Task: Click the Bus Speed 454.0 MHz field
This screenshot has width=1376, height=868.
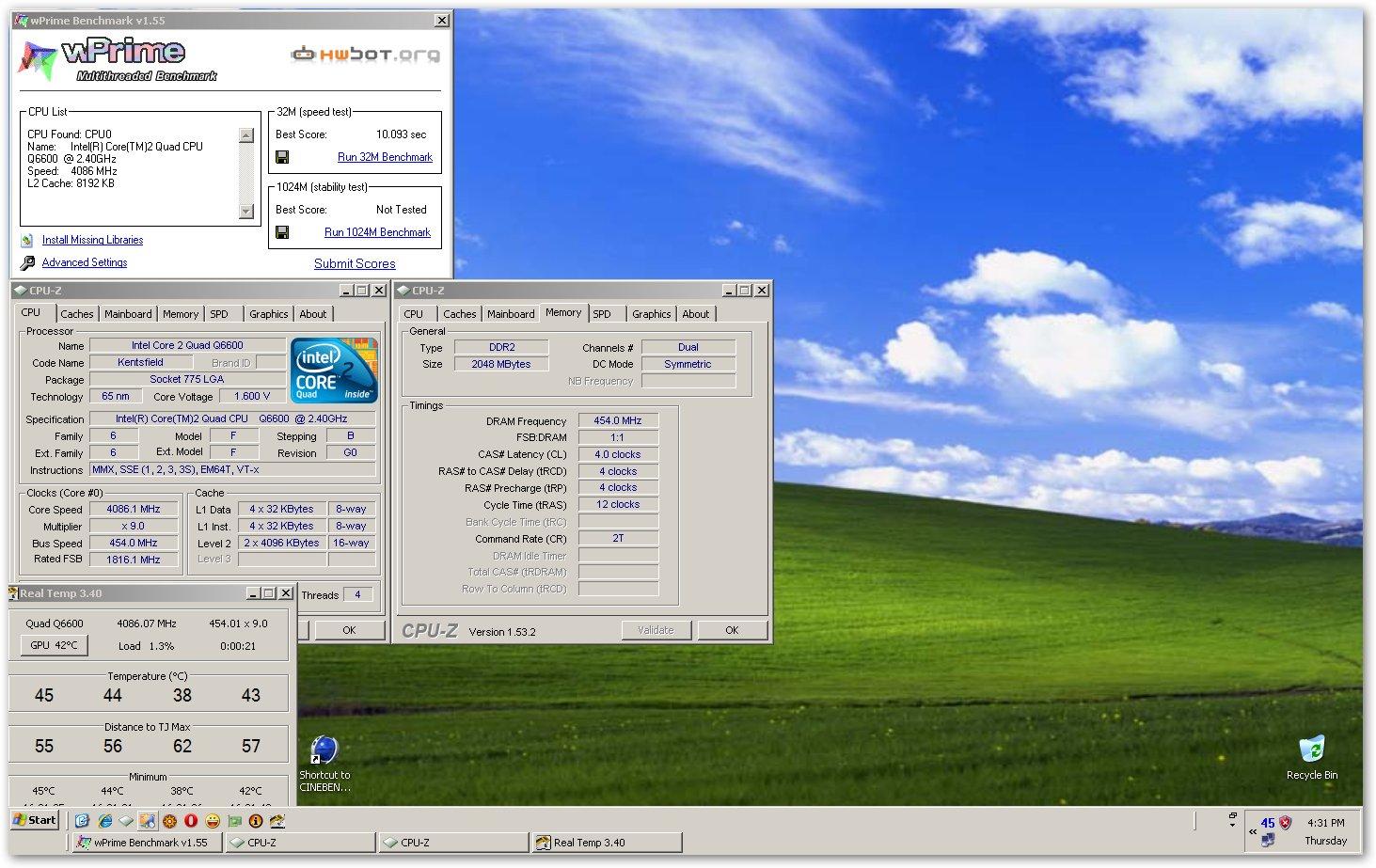Action: (134, 543)
